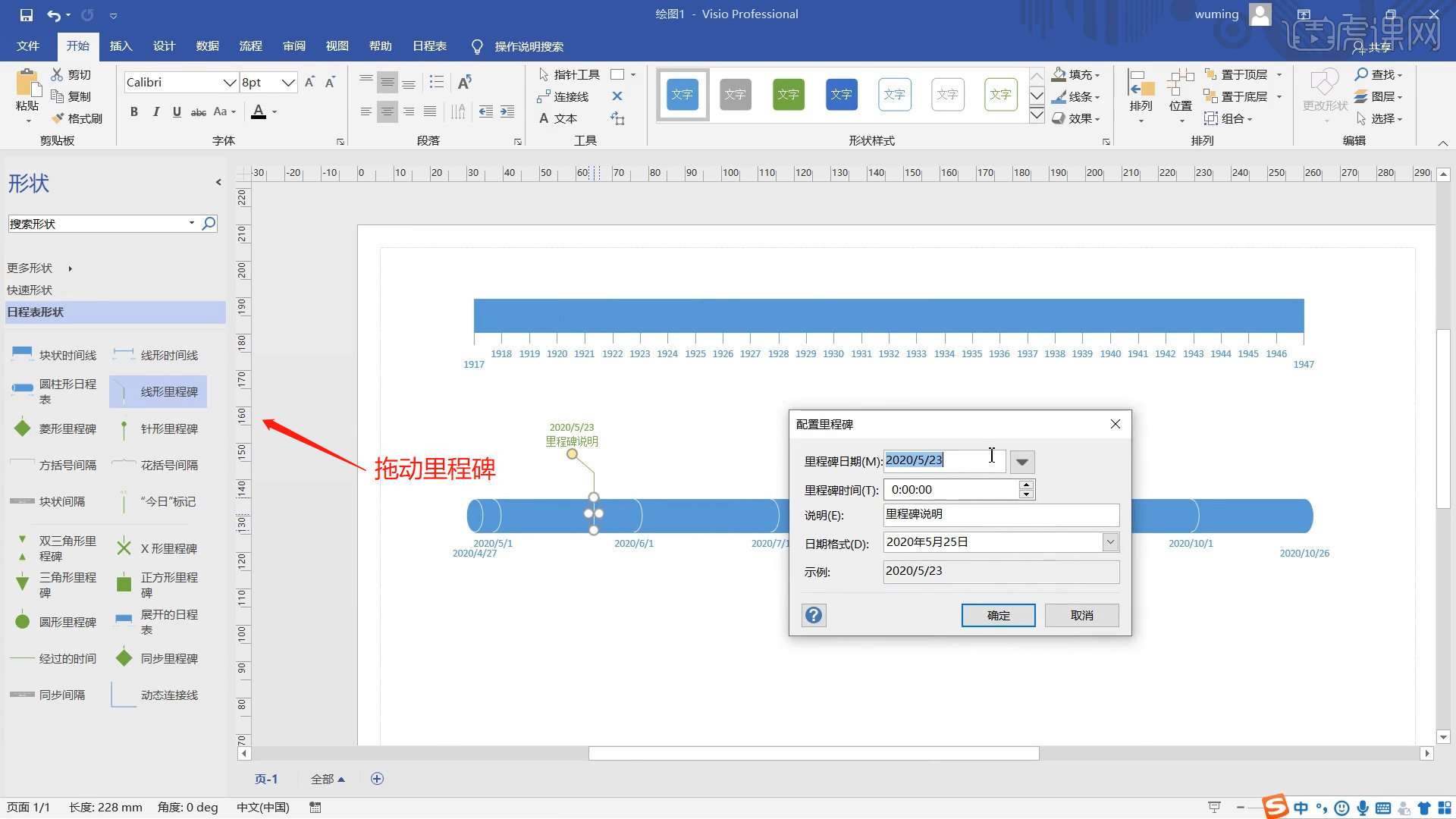Image resolution: width=1456 pixels, height=819 pixels.
Task: Click increase indent icon
Action: point(507,111)
